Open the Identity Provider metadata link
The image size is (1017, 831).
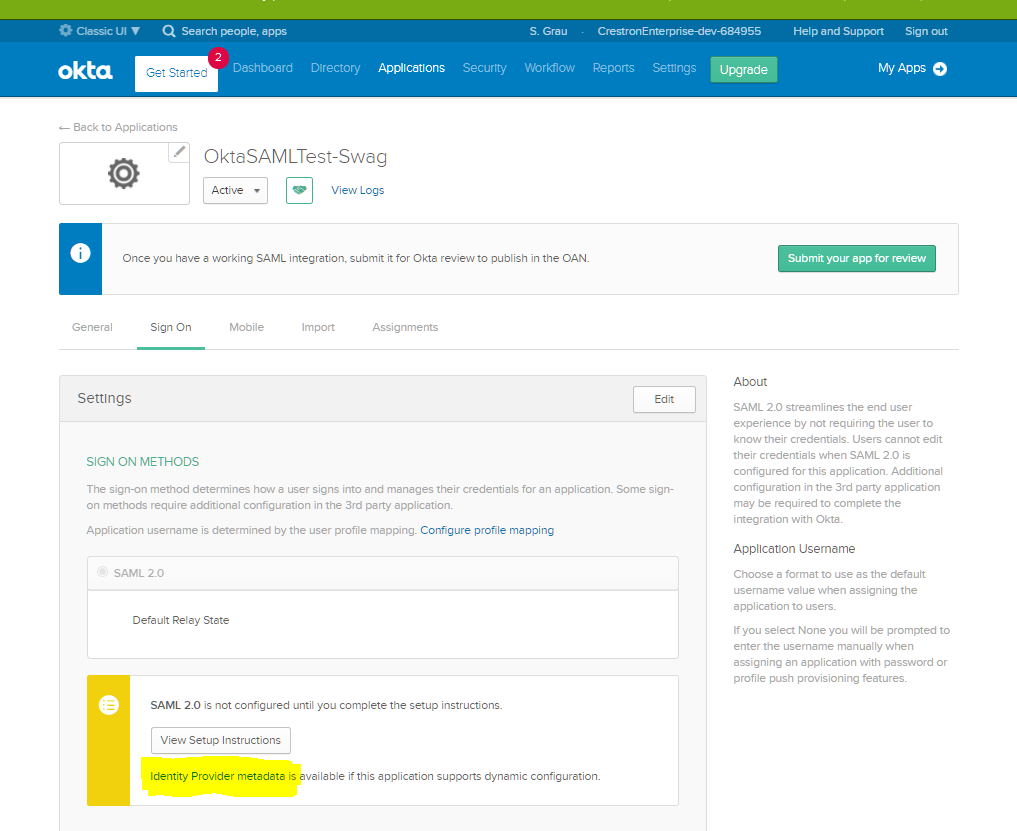point(217,776)
